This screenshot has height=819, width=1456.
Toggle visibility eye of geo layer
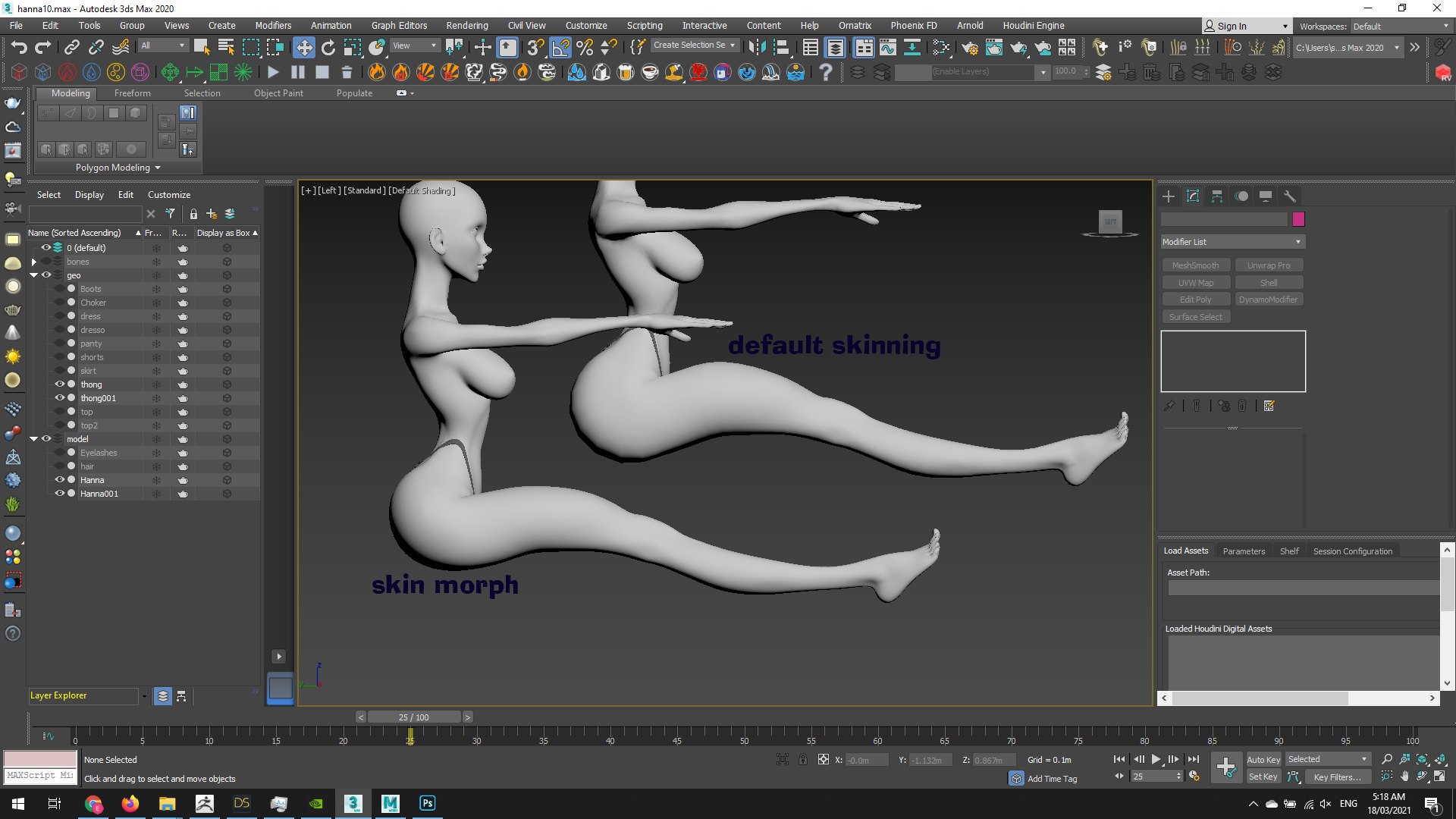tap(46, 275)
